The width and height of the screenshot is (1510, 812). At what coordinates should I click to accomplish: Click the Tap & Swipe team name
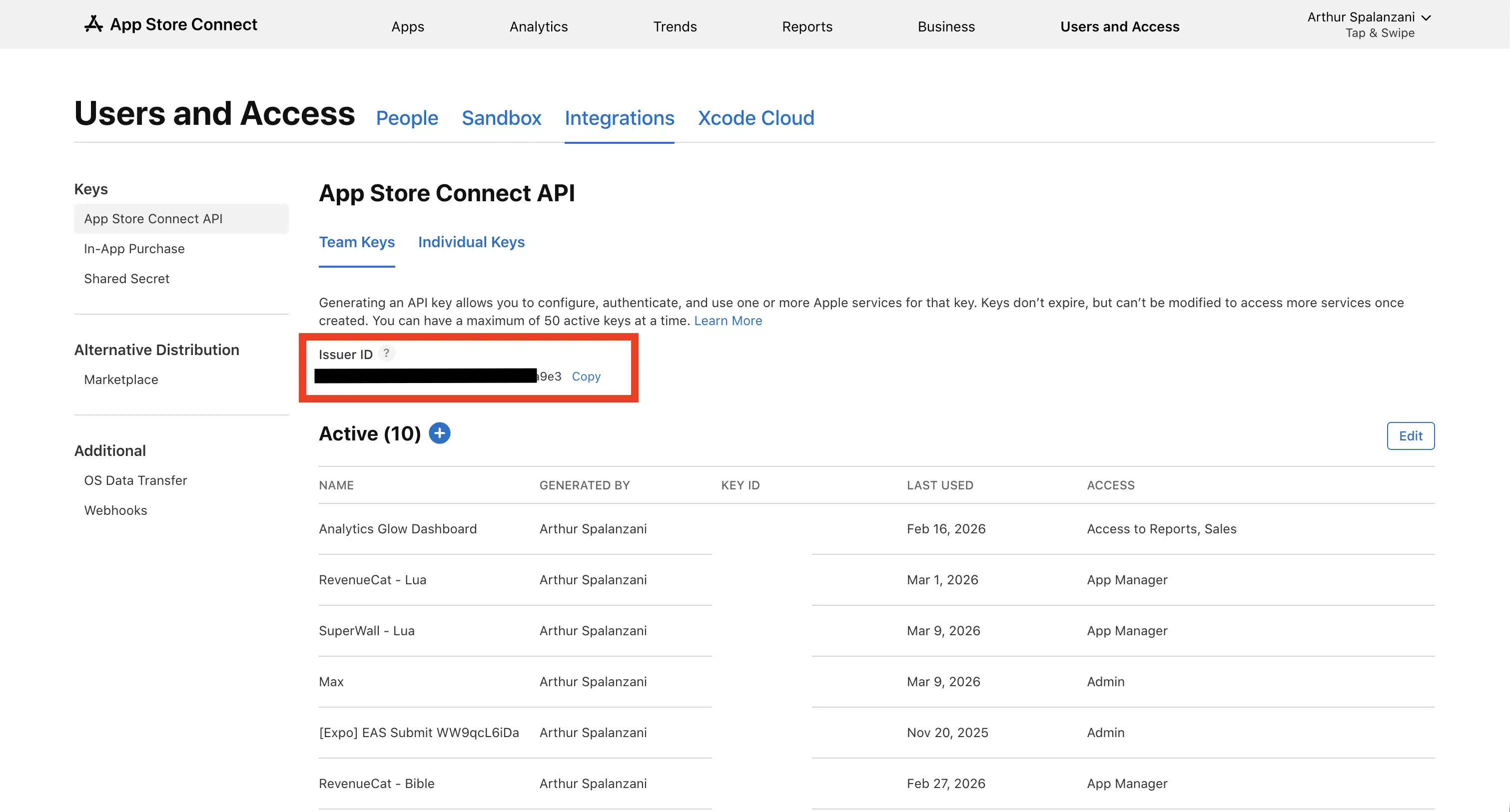click(x=1380, y=33)
